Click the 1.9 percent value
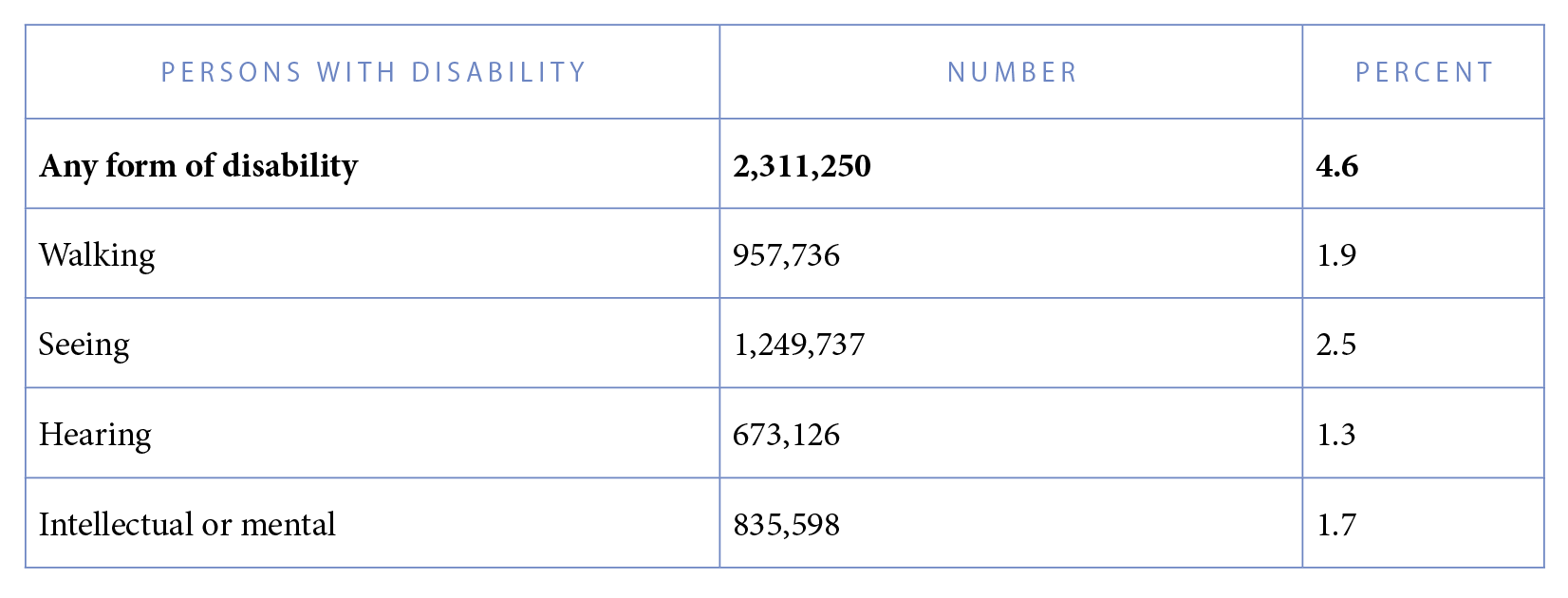1568x598 pixels. (1336, 255)
